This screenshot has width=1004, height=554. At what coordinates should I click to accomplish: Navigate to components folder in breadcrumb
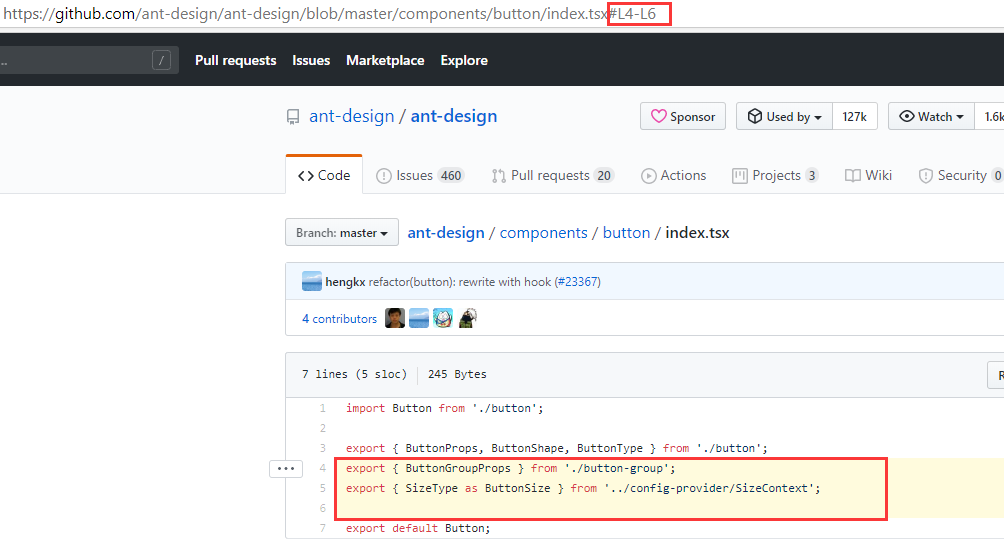543,232
